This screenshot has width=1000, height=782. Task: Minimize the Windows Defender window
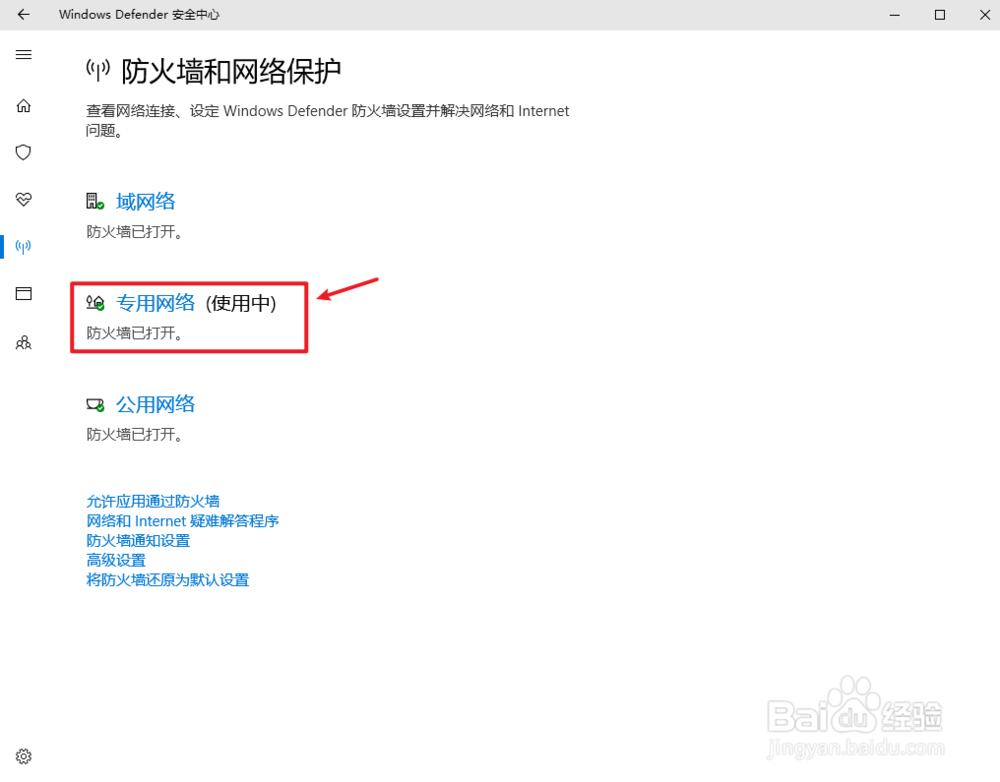(895, 15)
